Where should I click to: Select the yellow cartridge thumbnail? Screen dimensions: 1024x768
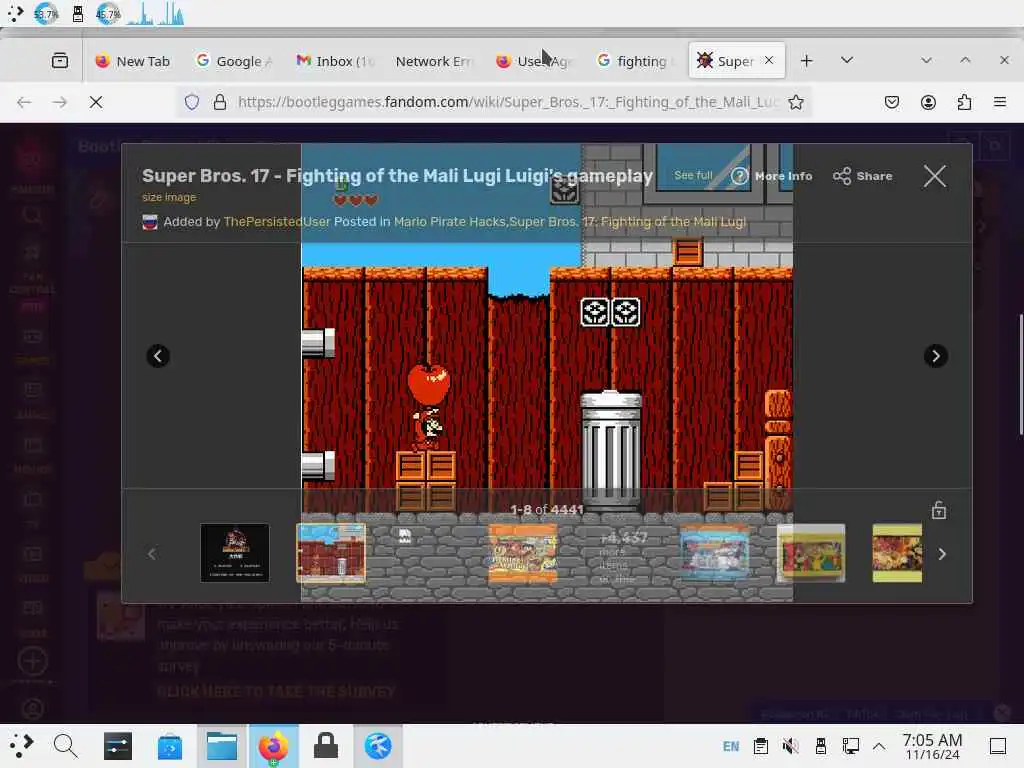(x=810, y=552)
